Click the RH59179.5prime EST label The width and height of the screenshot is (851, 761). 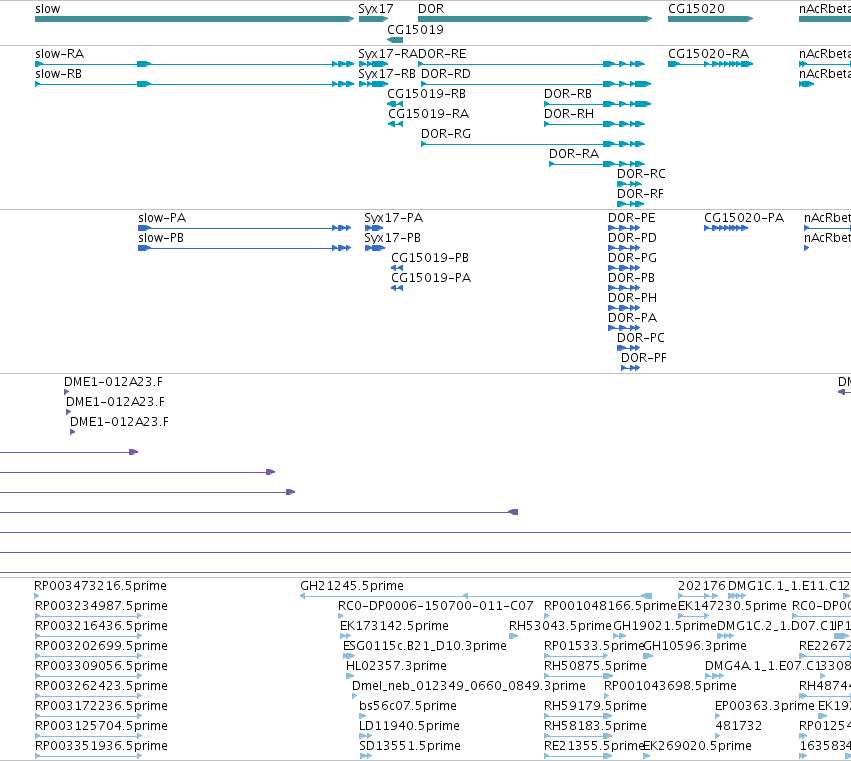point(595,707)
